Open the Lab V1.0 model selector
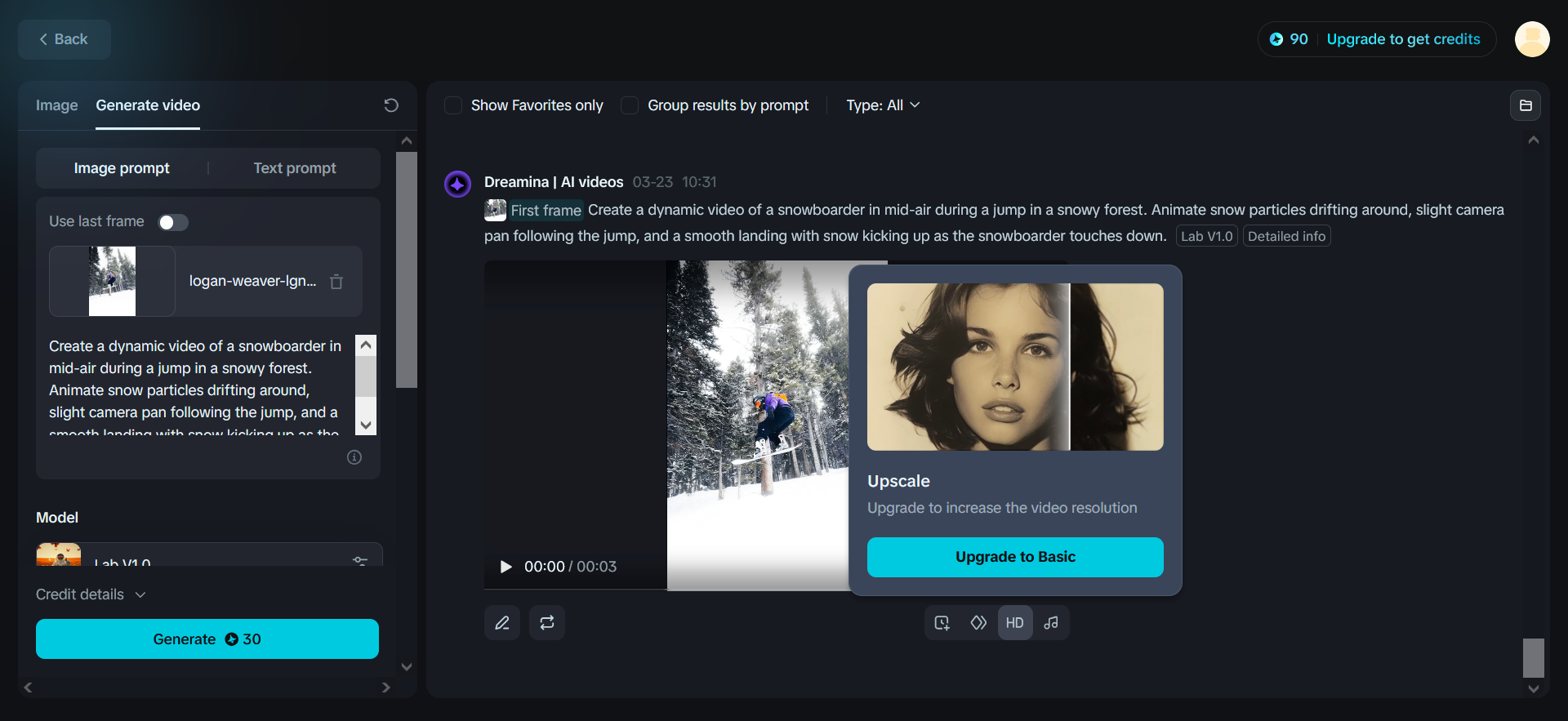The width and height of the screenshot is (1568, 721). [209, 554]
